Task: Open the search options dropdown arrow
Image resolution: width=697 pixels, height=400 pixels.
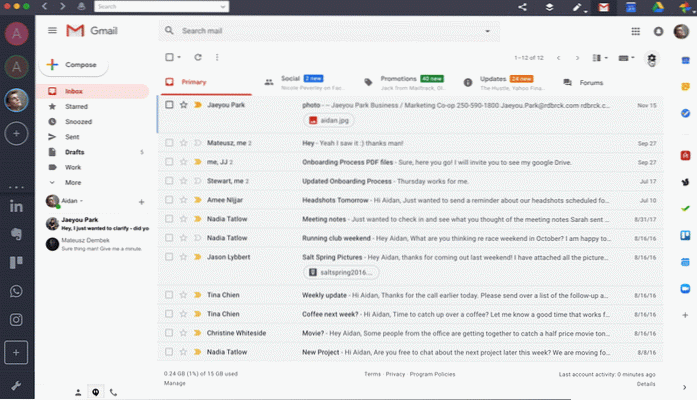Action: pos(487,32)
